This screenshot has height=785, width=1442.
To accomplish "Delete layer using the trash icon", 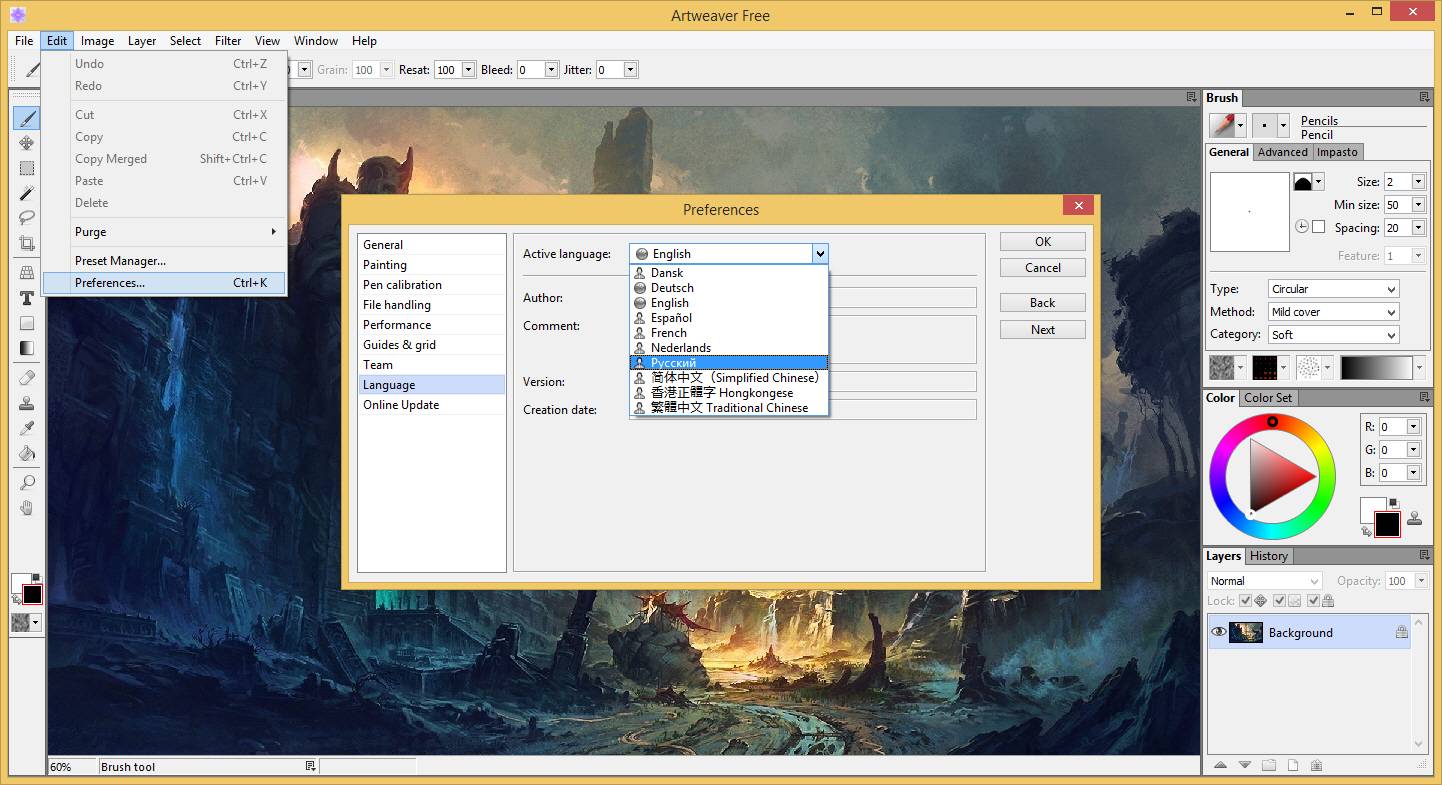I will (1316, 766).
